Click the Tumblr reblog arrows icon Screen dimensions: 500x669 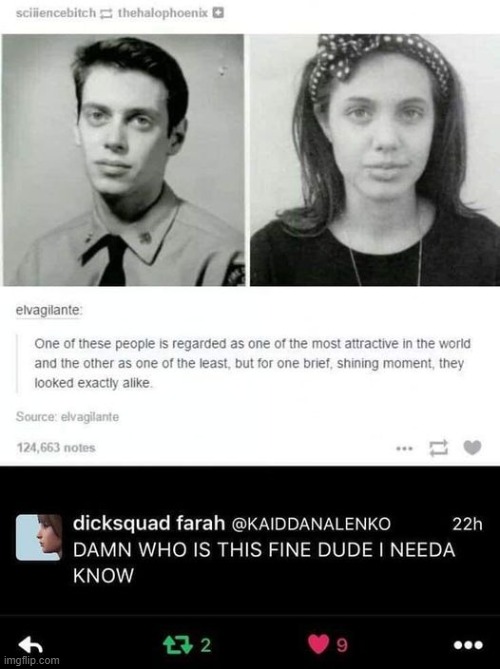[439, 448]
